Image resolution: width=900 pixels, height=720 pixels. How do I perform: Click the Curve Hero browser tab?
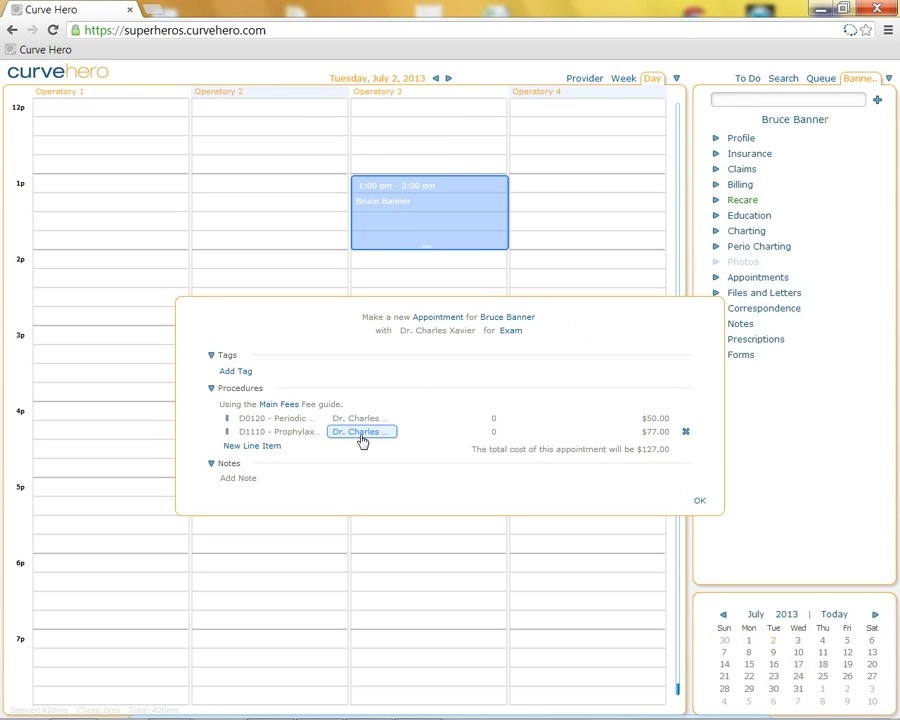point(72,9)
